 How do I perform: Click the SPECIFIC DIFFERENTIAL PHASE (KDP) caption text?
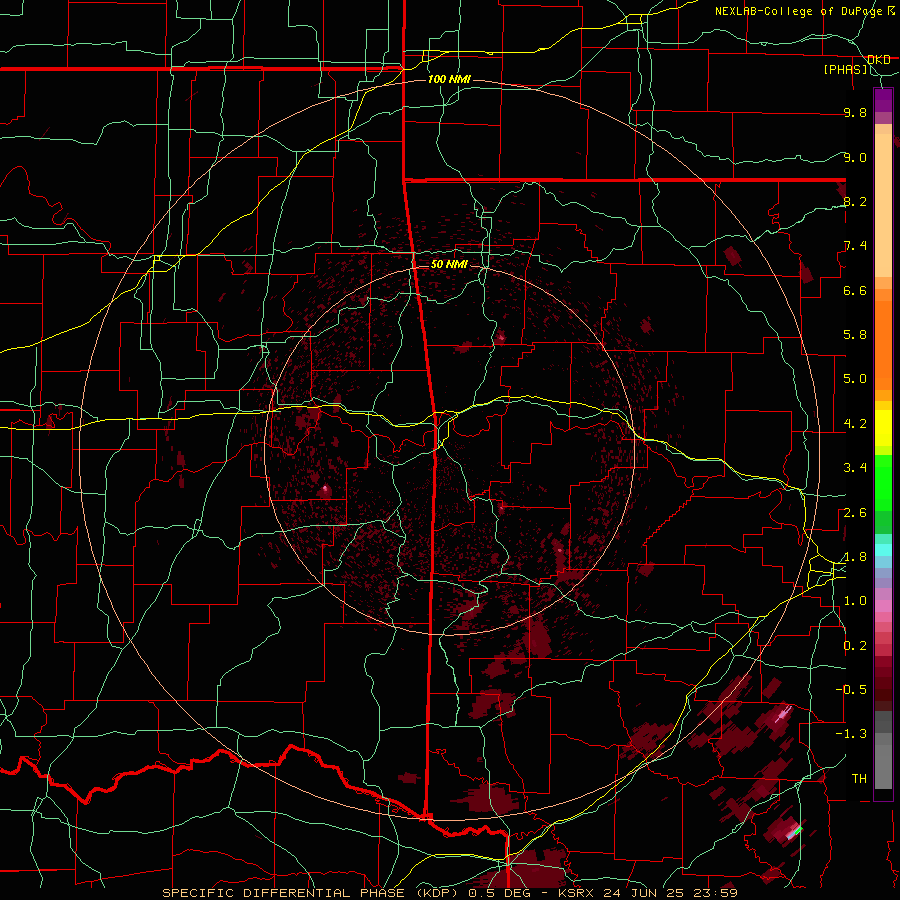click(x=311, y=893)
